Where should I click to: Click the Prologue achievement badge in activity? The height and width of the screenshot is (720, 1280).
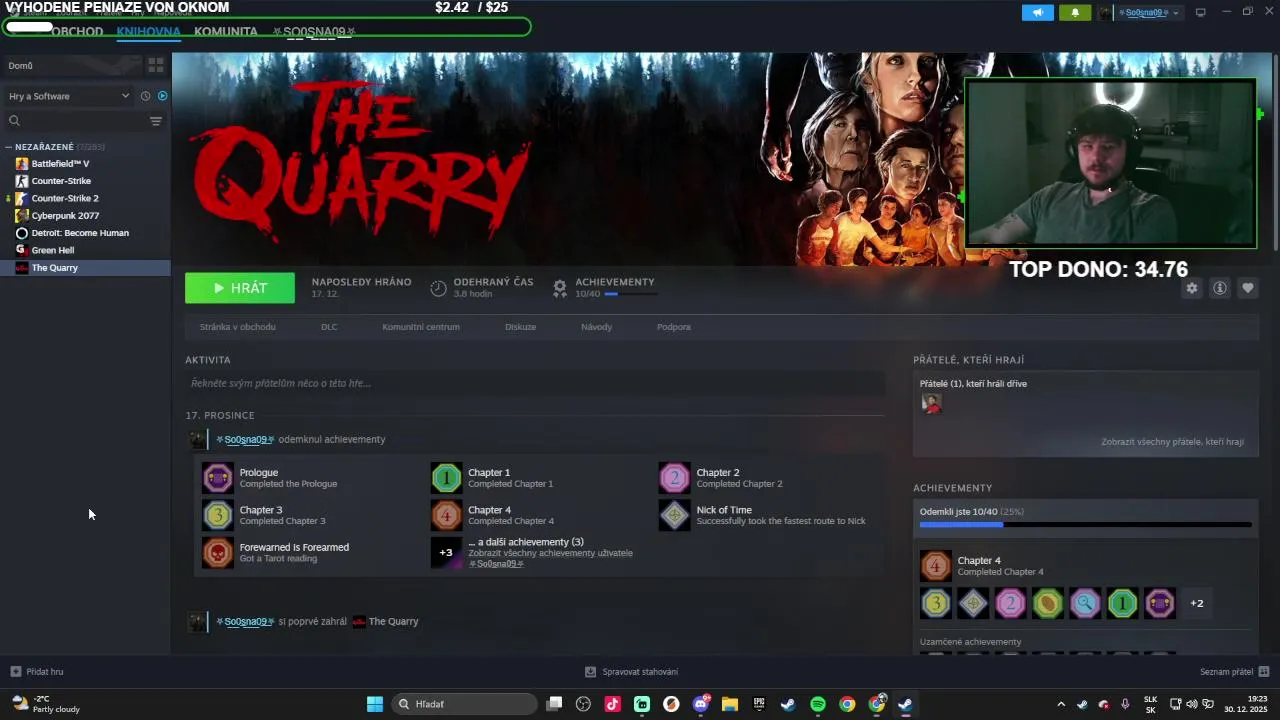pyautogui.click(x=218, y=478)
